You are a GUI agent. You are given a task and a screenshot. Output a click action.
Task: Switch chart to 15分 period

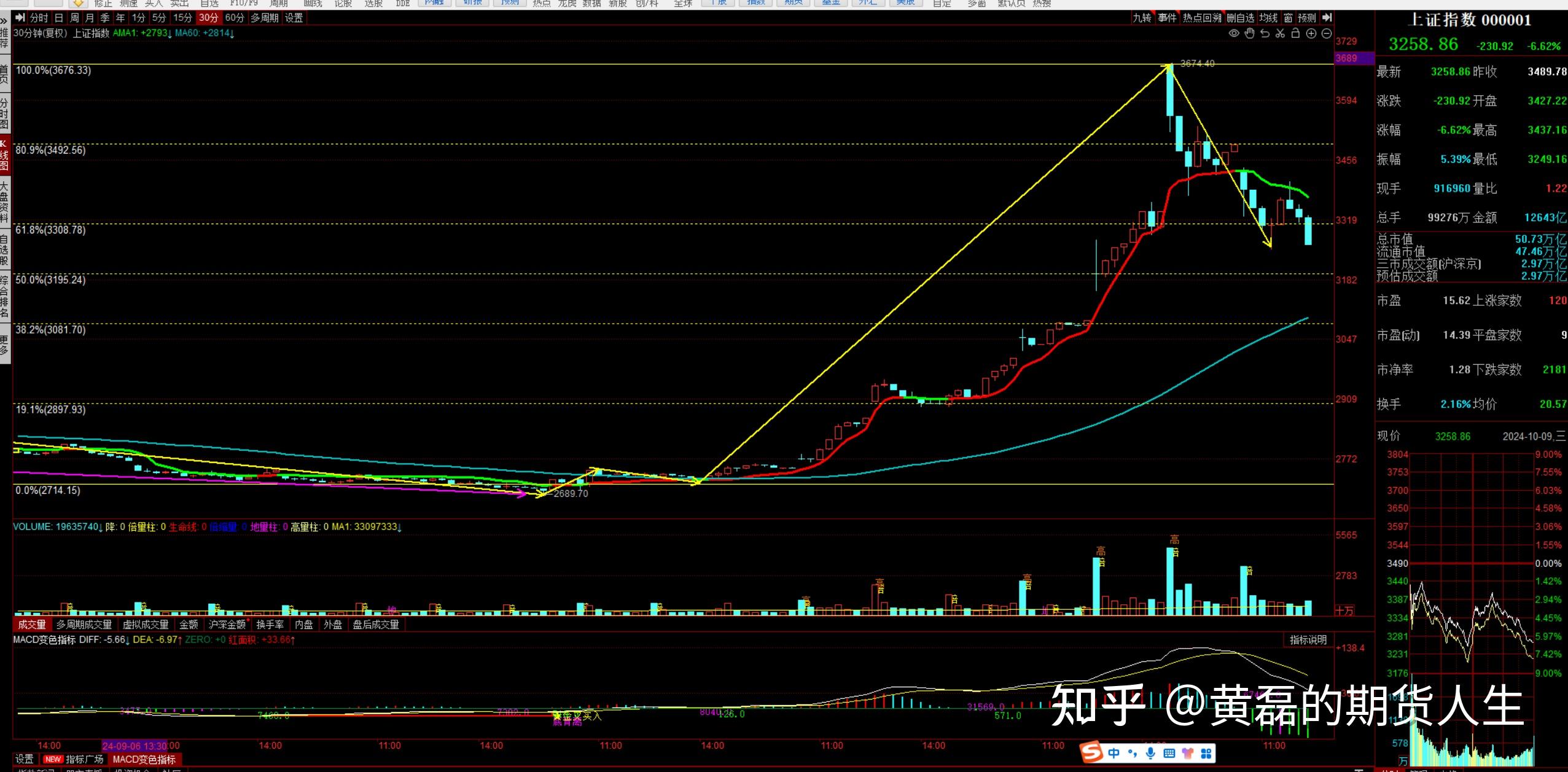click(182, 18)
